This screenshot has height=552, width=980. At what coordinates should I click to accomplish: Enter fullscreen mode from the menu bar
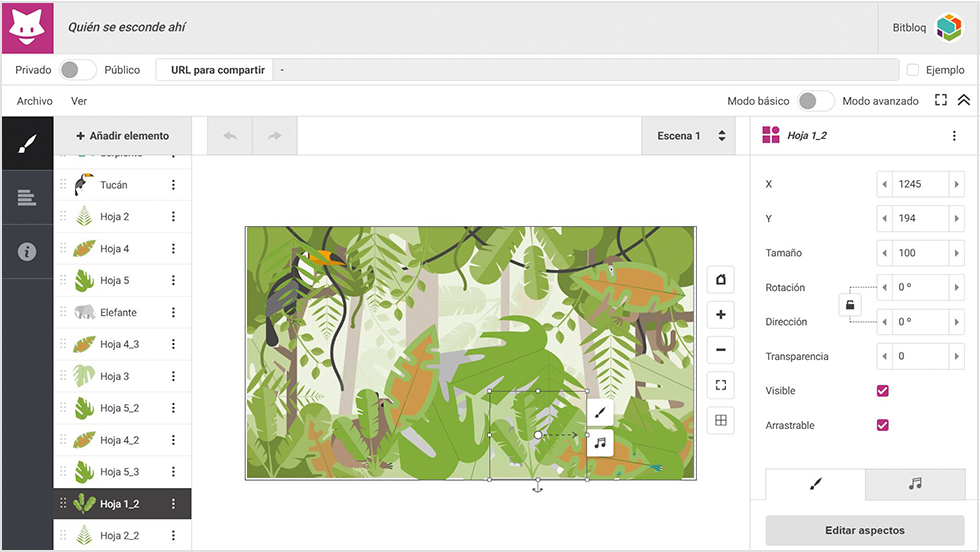pyautogui.click(x=941, y=100)
